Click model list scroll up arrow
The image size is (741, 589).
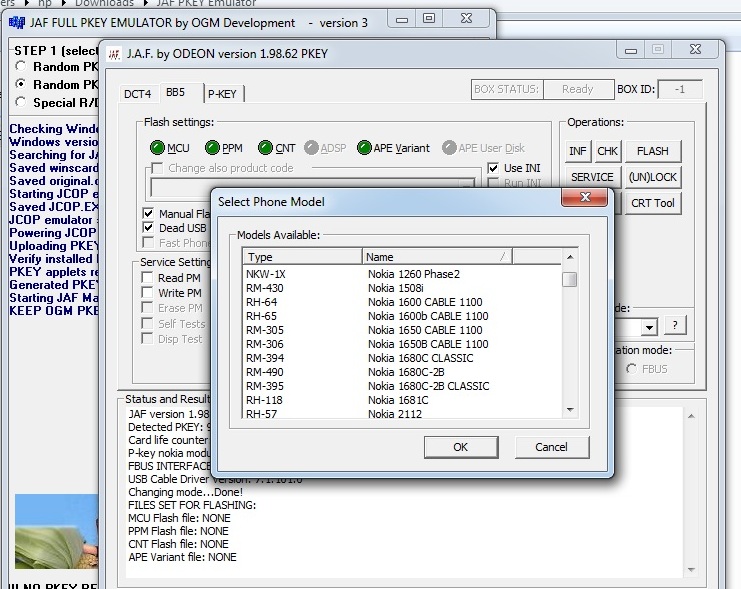tap(570, 257)
